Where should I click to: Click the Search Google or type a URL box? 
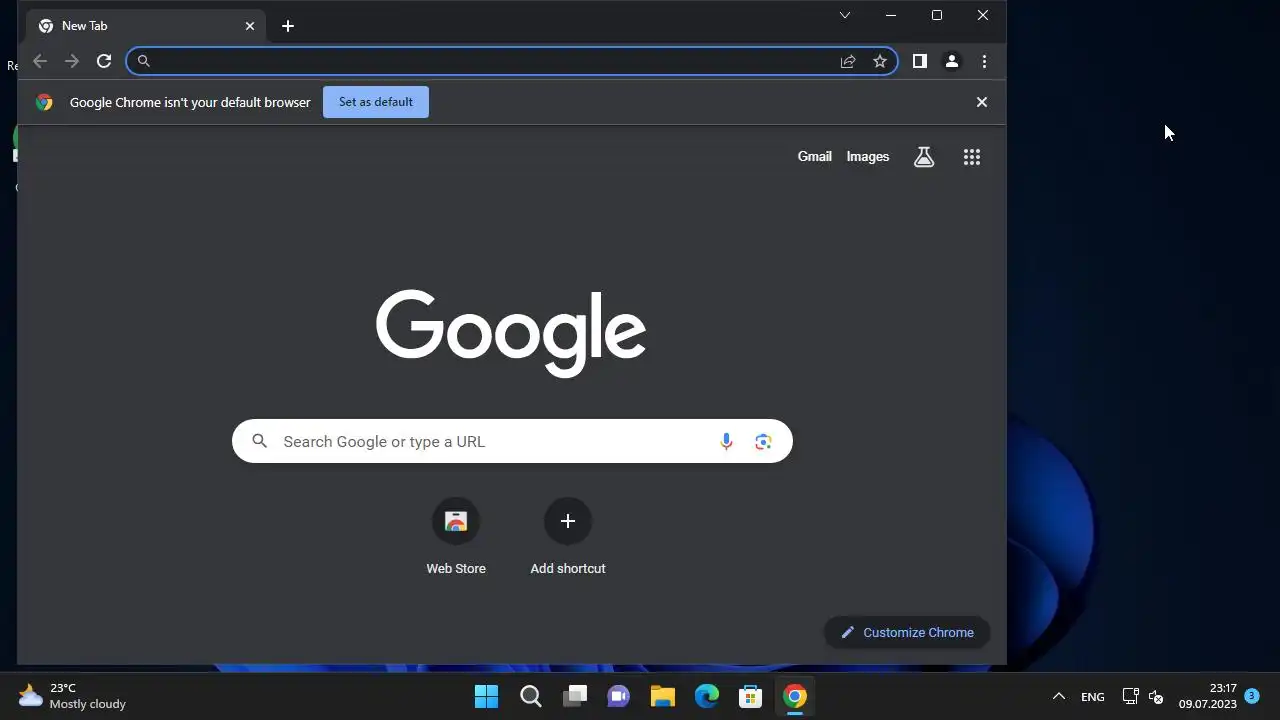(x=512, y=441)
